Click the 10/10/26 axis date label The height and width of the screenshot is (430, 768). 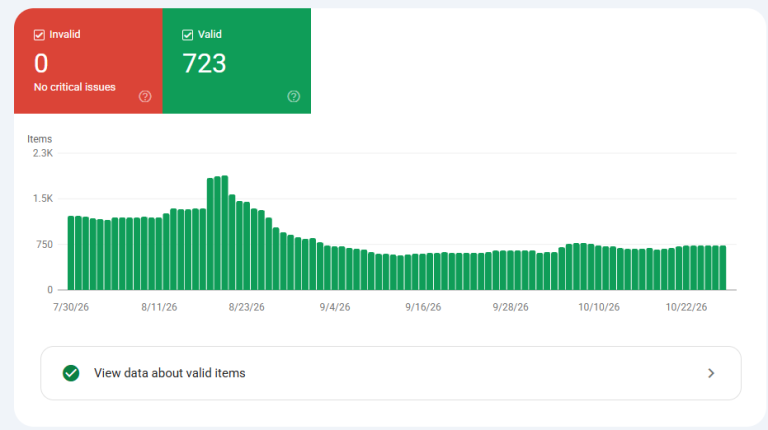pos(599,307)
